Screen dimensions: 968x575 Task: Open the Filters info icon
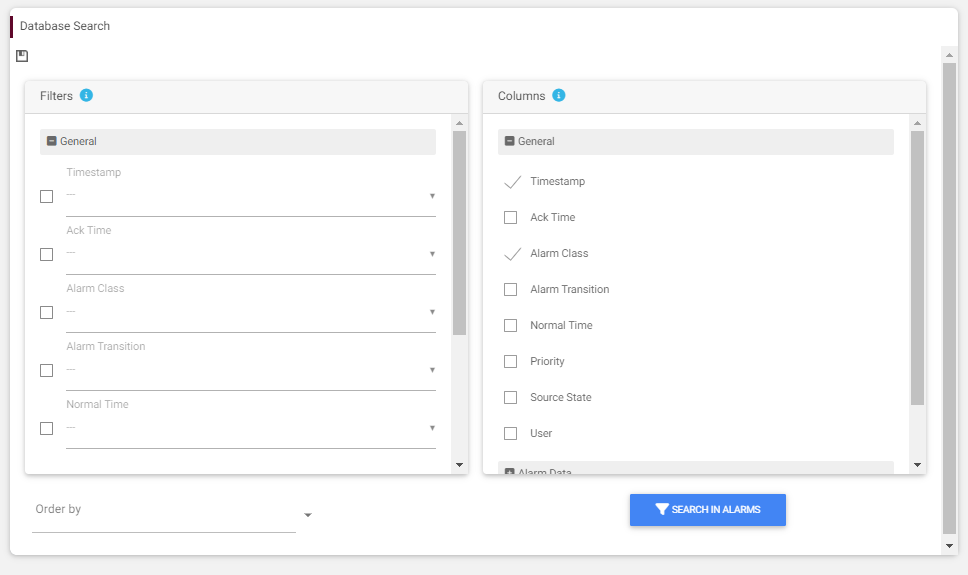coord(86,96)
